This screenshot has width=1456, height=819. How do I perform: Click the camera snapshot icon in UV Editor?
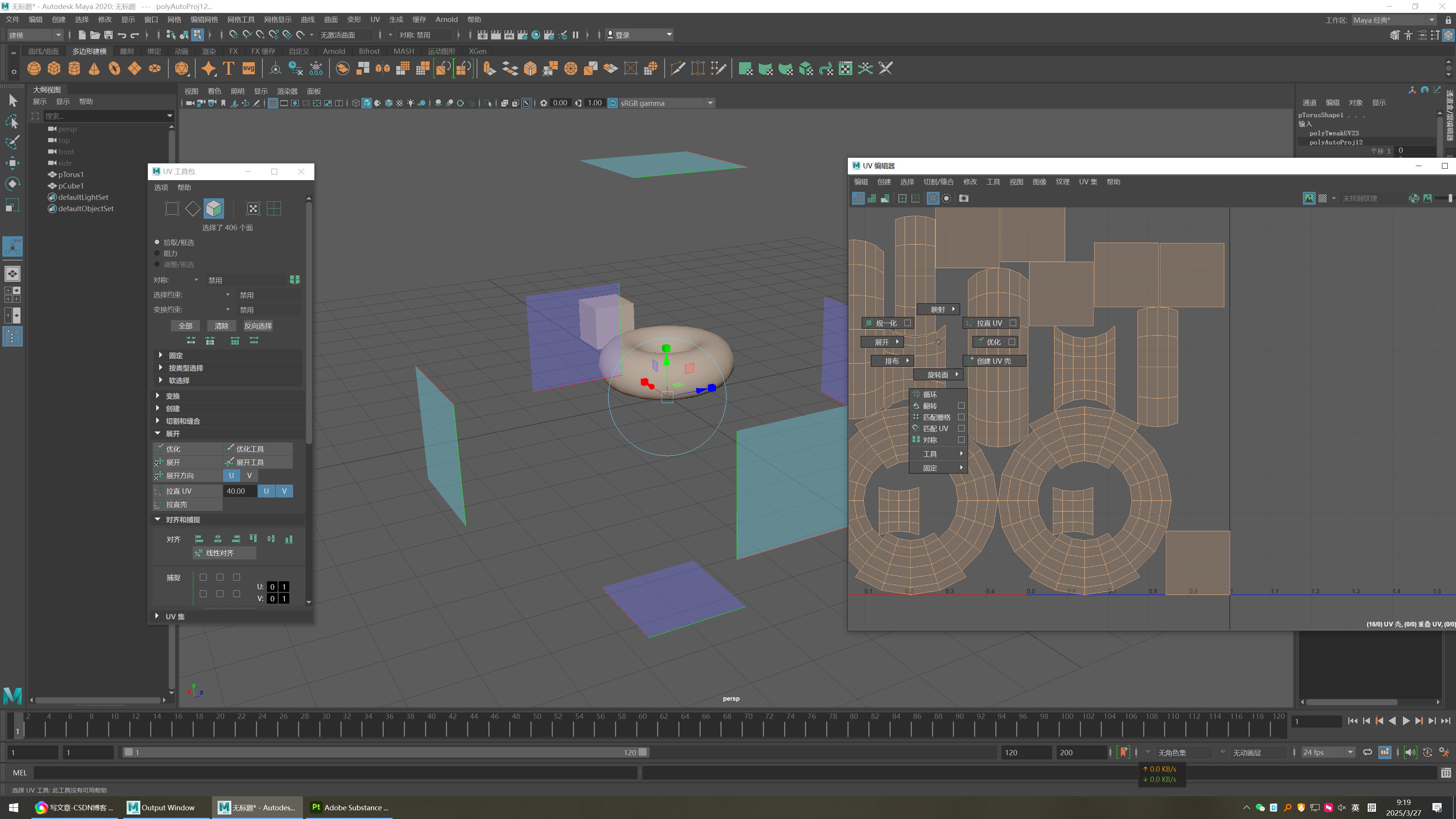coord(964,198)
